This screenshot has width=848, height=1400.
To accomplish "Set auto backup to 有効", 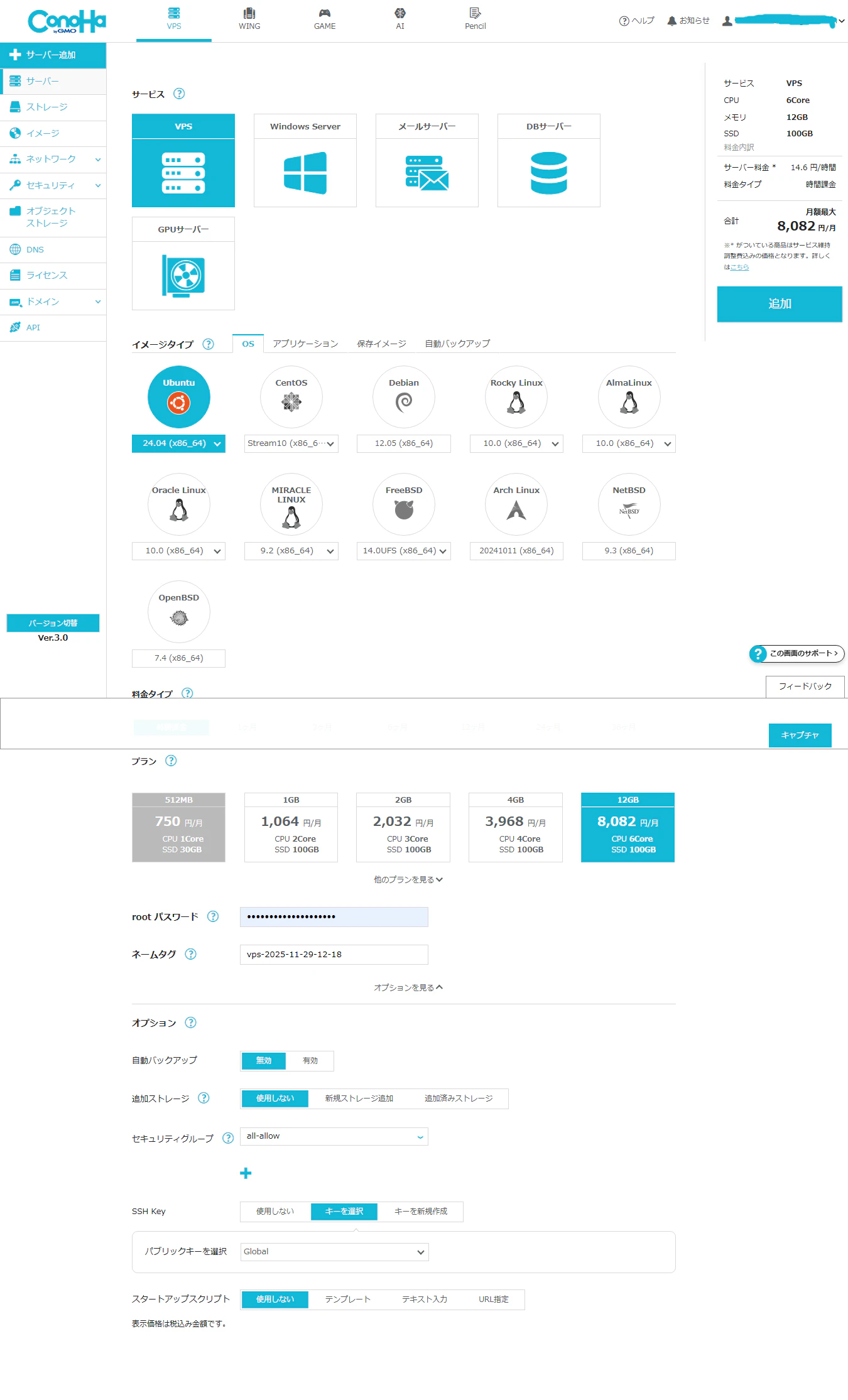I will [x=310, y=1061].
